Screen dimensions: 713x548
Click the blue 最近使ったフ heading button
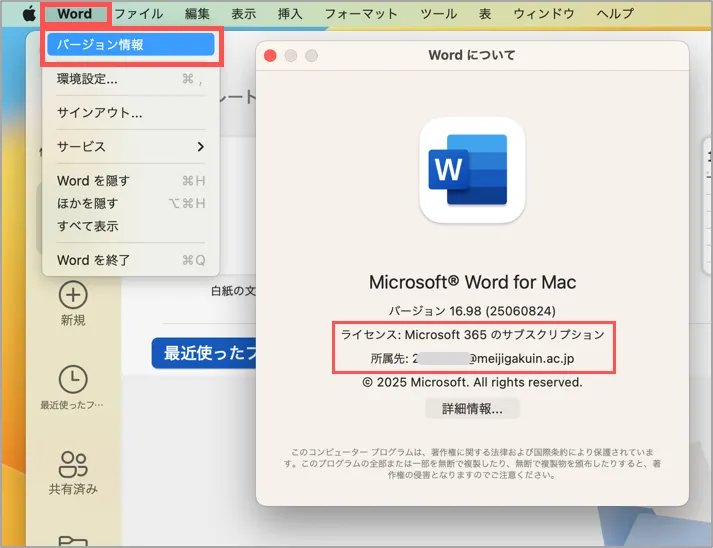coord(204,353)
